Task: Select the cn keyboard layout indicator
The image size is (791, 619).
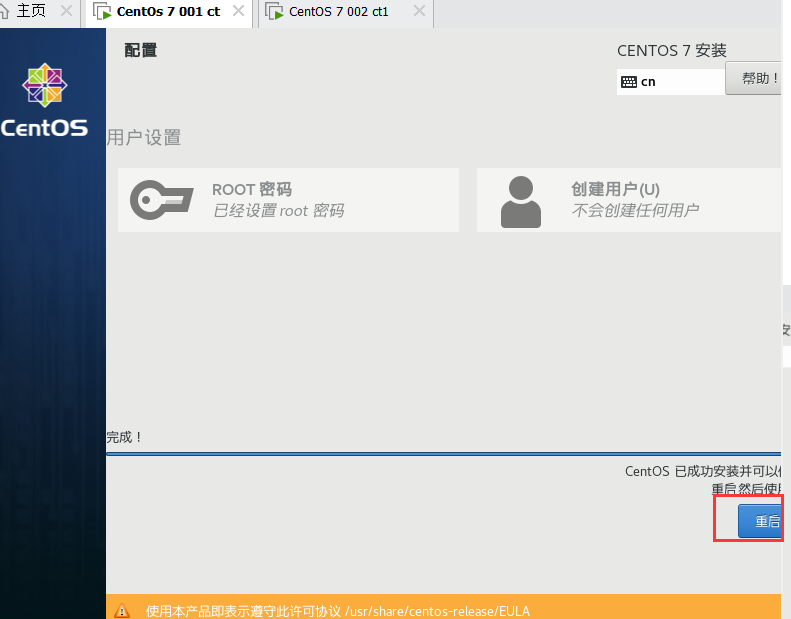Action: click(670, 82)
